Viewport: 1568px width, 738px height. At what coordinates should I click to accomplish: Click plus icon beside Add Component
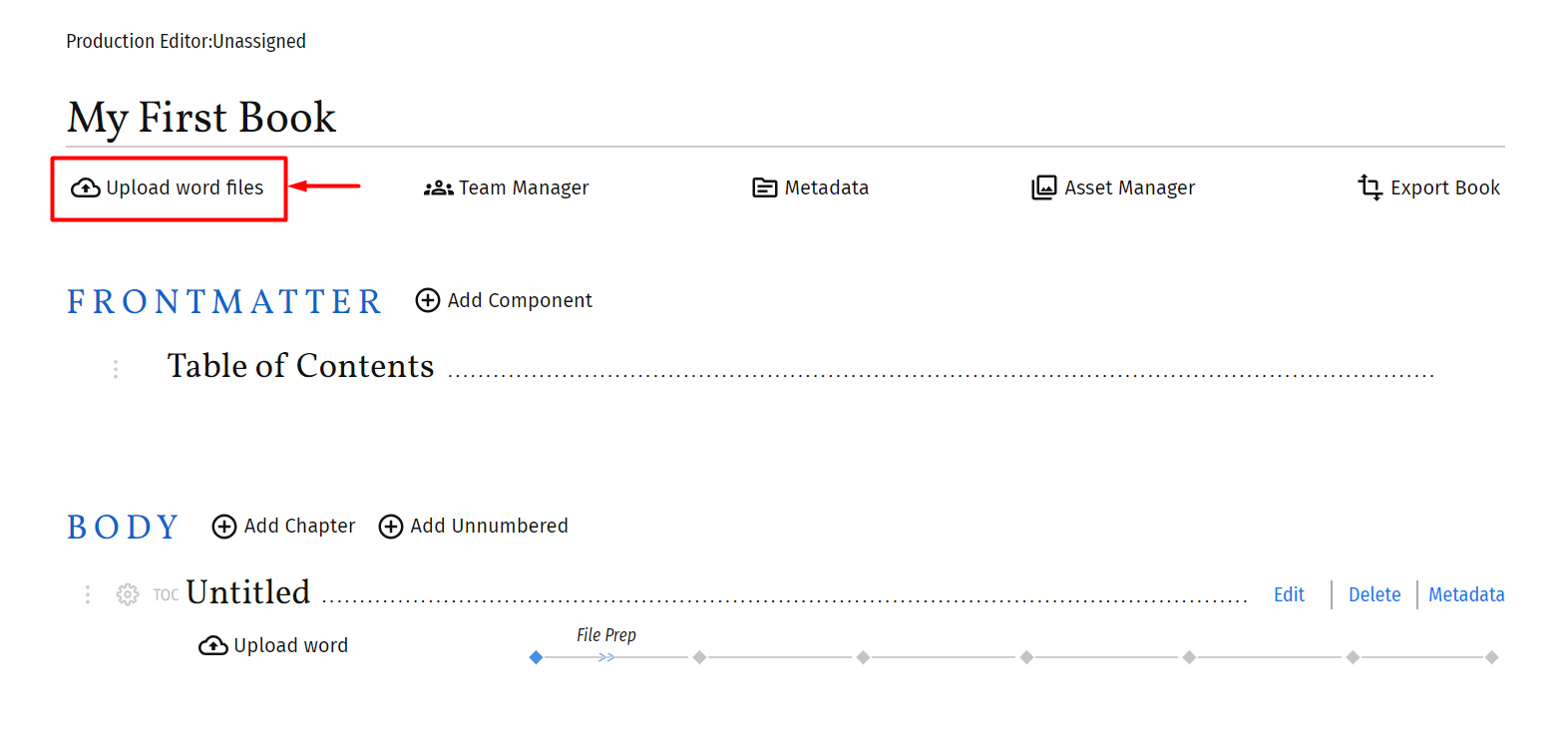pyautogui.click(x=427, y=301)
